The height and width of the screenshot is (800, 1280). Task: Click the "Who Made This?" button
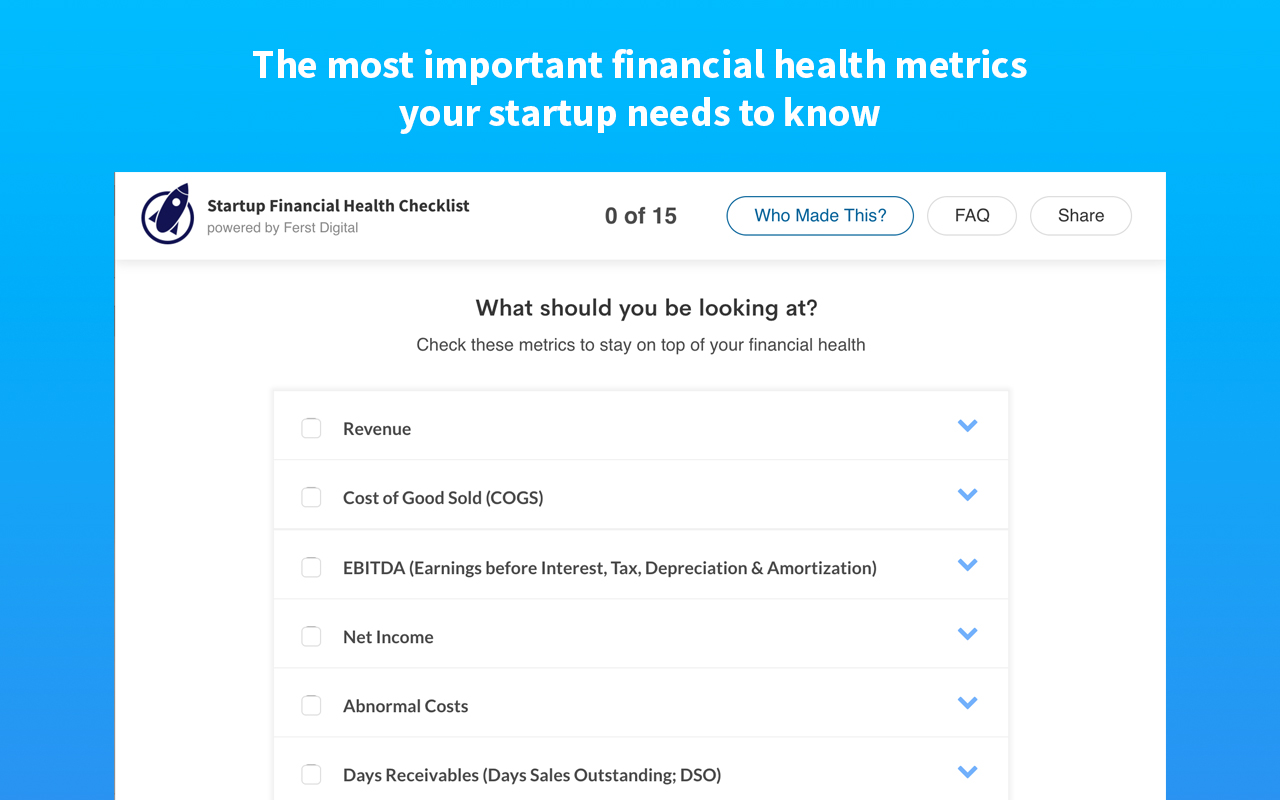820,215
